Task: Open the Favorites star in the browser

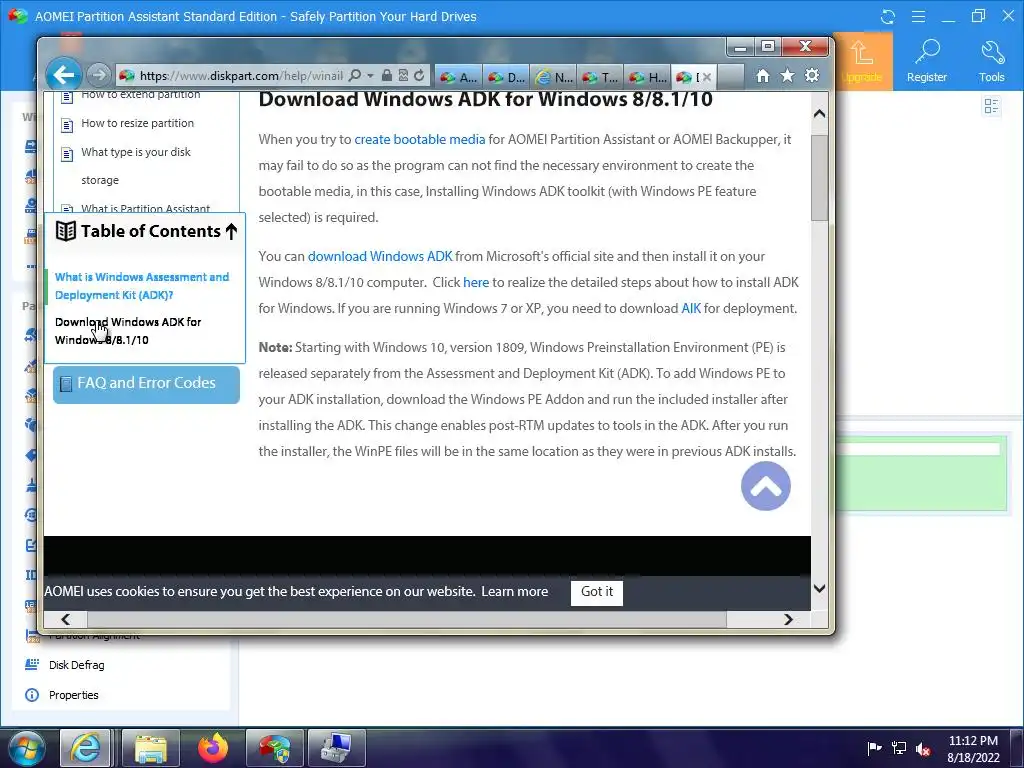Action: click(788, 76)
